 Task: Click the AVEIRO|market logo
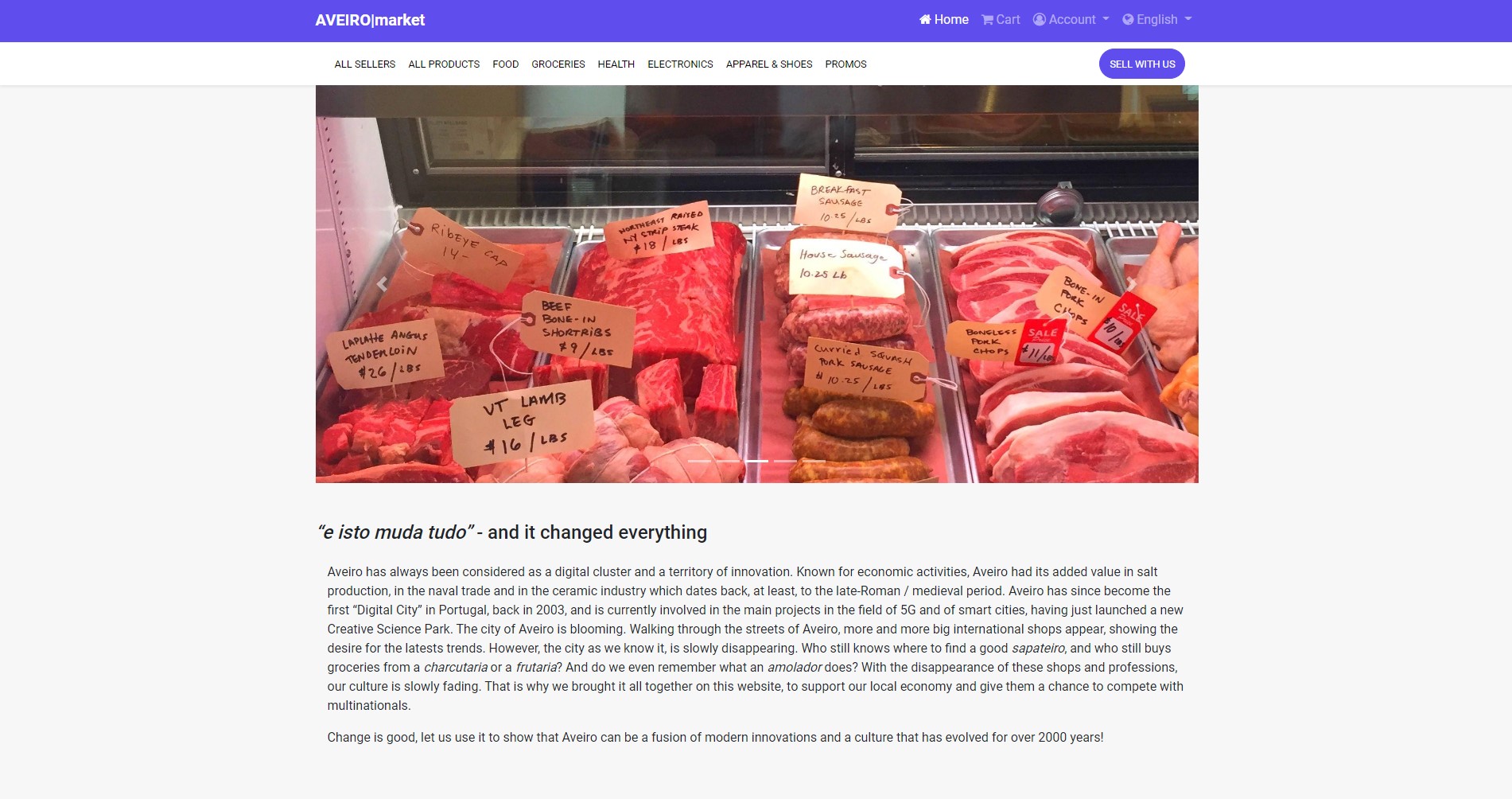[x=370, y=20]
